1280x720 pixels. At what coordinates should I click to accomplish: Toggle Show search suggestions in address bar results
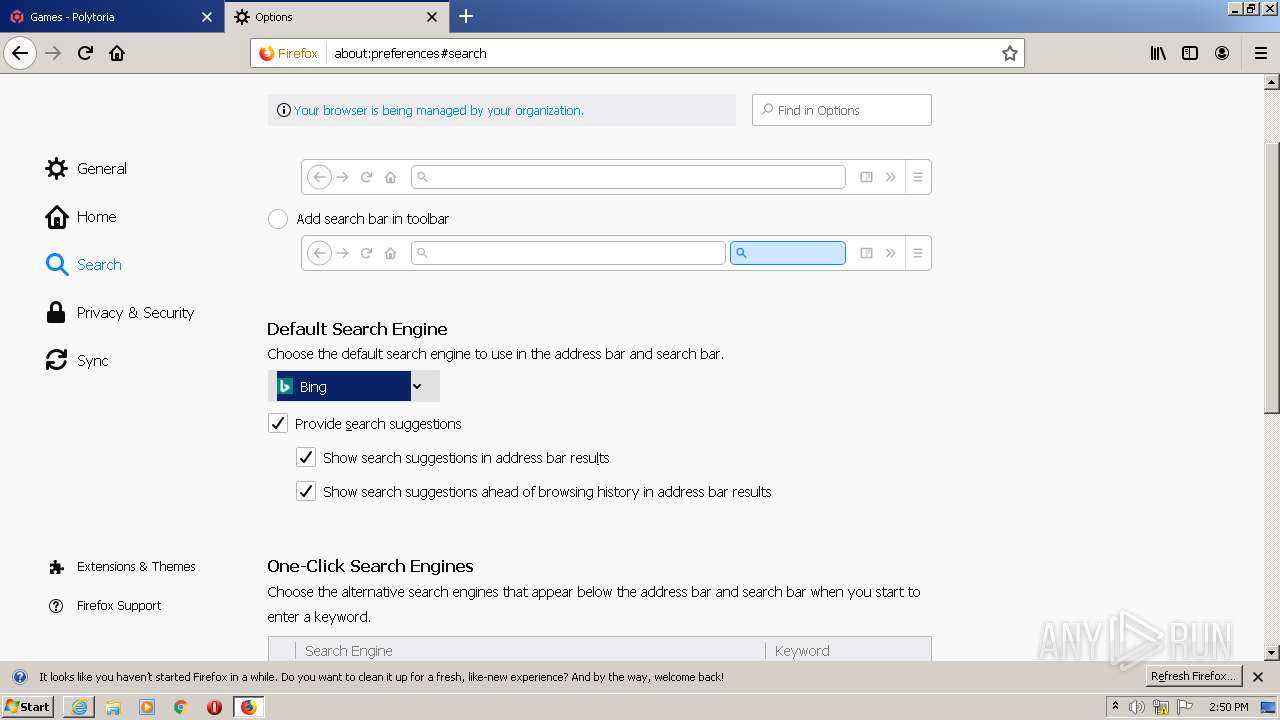pos(306,457)
